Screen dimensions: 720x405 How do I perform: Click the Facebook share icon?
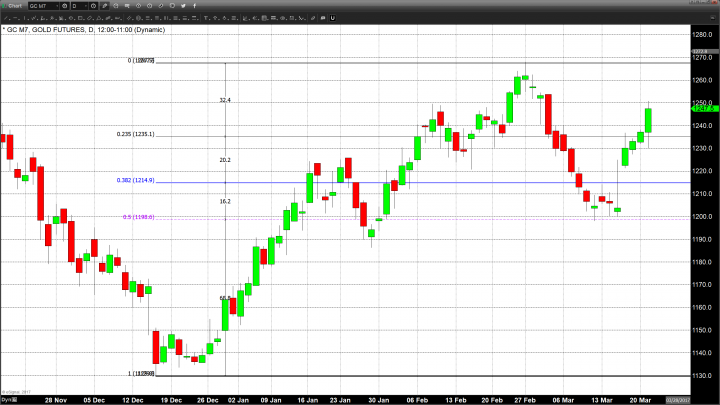pos(194,6)
